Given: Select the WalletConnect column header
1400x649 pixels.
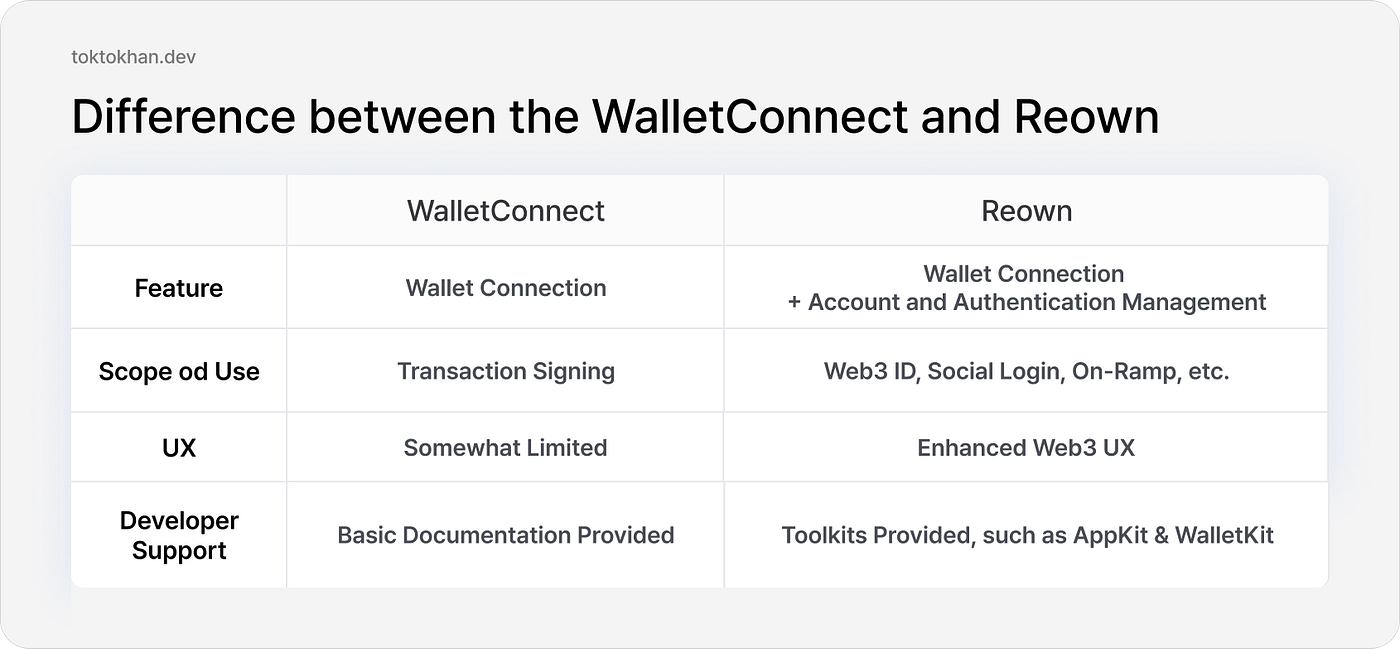Looking at the screenshot, I should 505,211.
